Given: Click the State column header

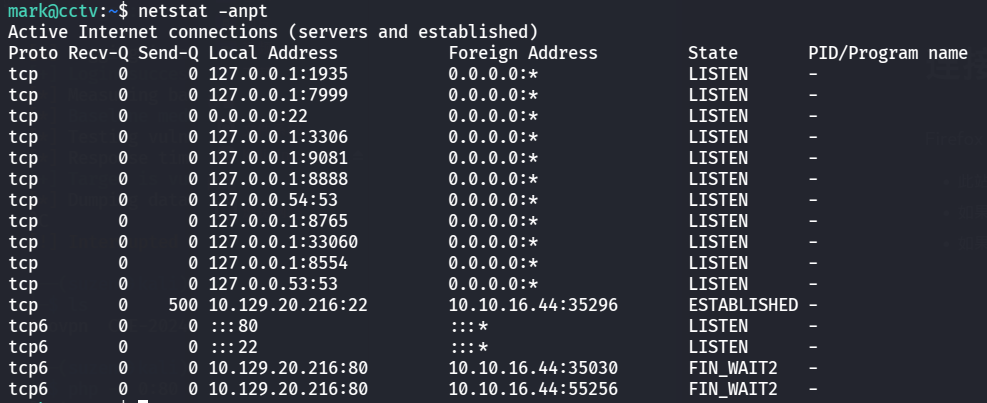Looking at the screenshot, I should [712, 53].
